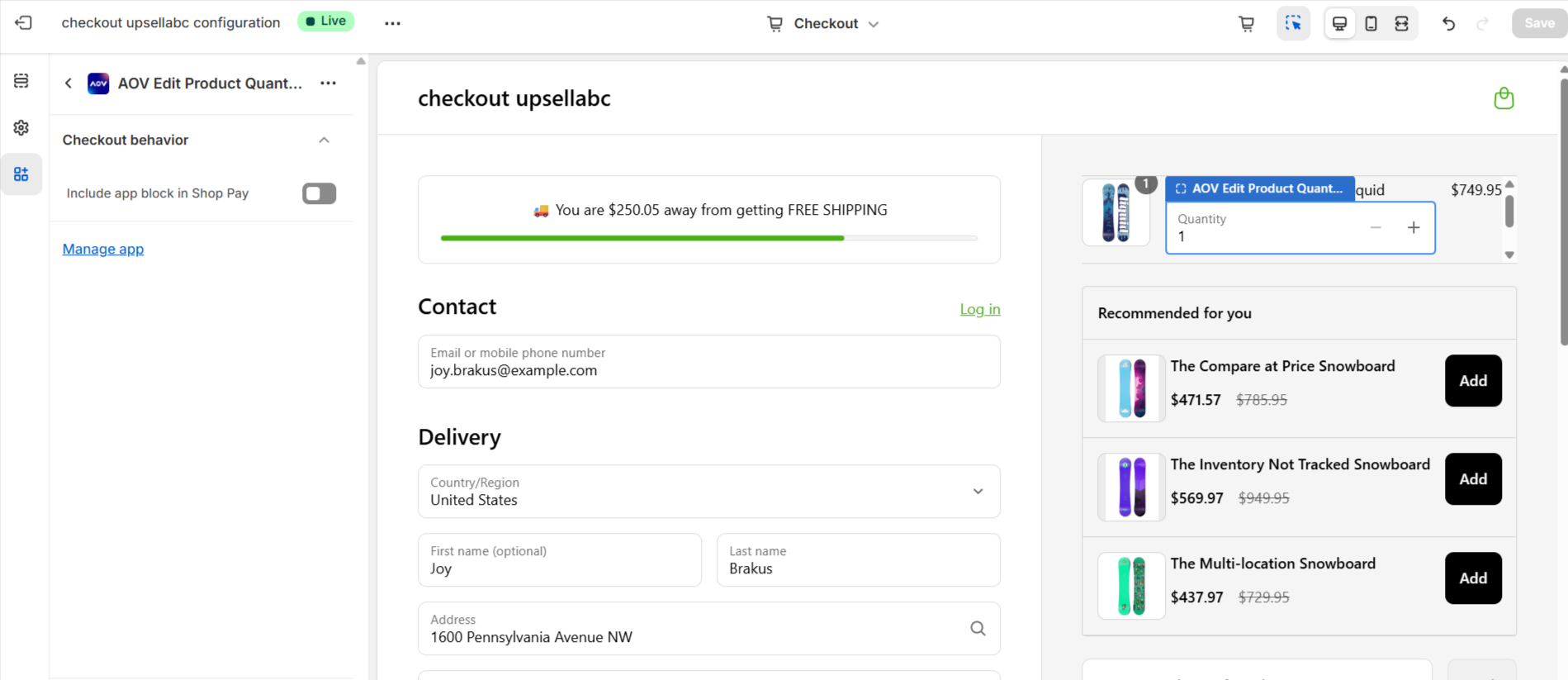
Task: Collapse the Checkout behavior section
Action: [x=324, y=140]
